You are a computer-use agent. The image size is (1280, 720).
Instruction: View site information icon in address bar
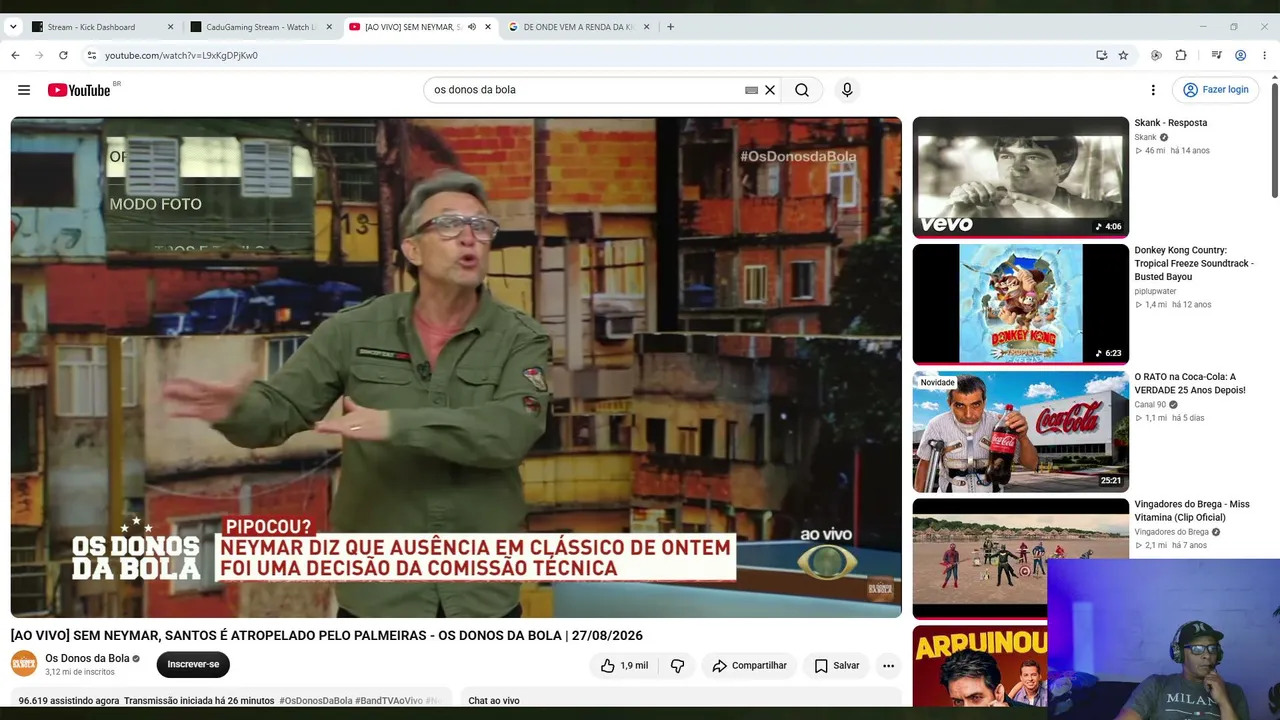tap(91, 55)
